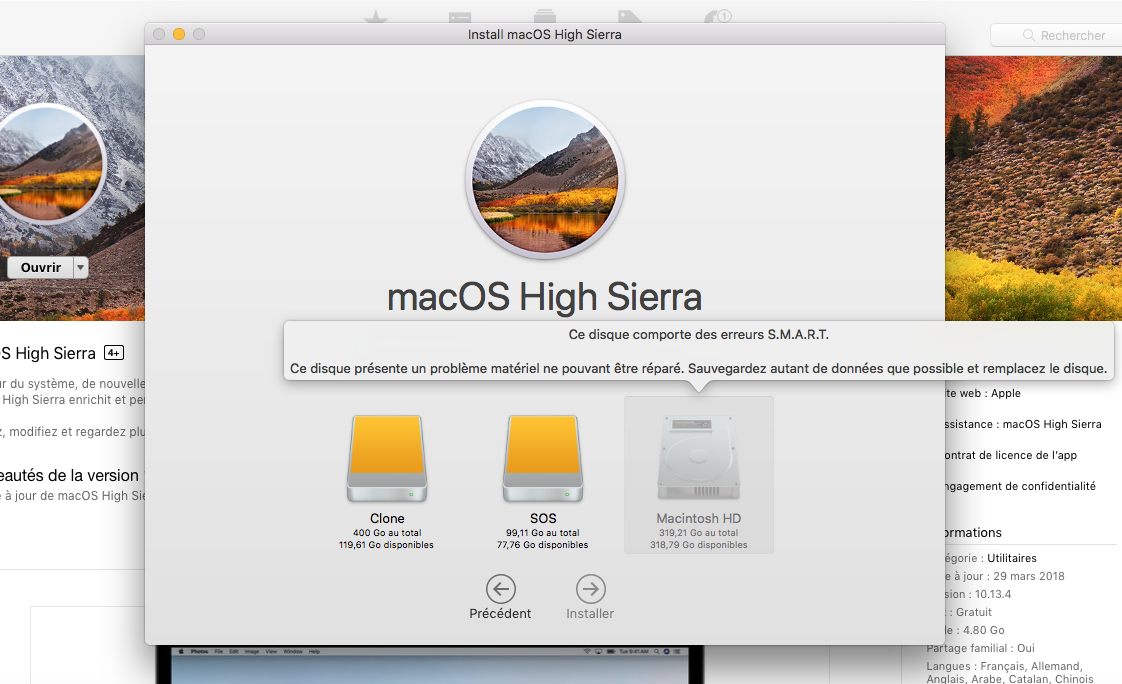This screenshot has width=1122, height=684.
Task: Click the Précédent label
Action: [x=500, y=613]
